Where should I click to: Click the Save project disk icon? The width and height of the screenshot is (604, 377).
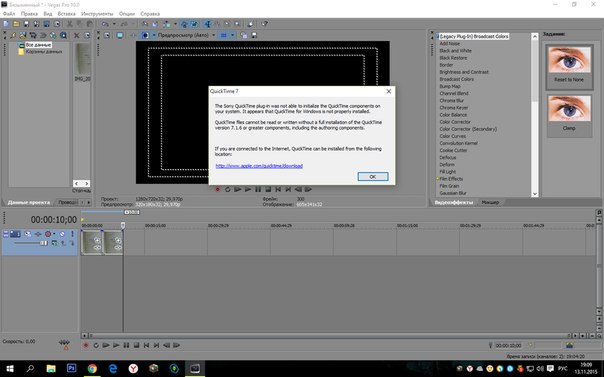26,24
